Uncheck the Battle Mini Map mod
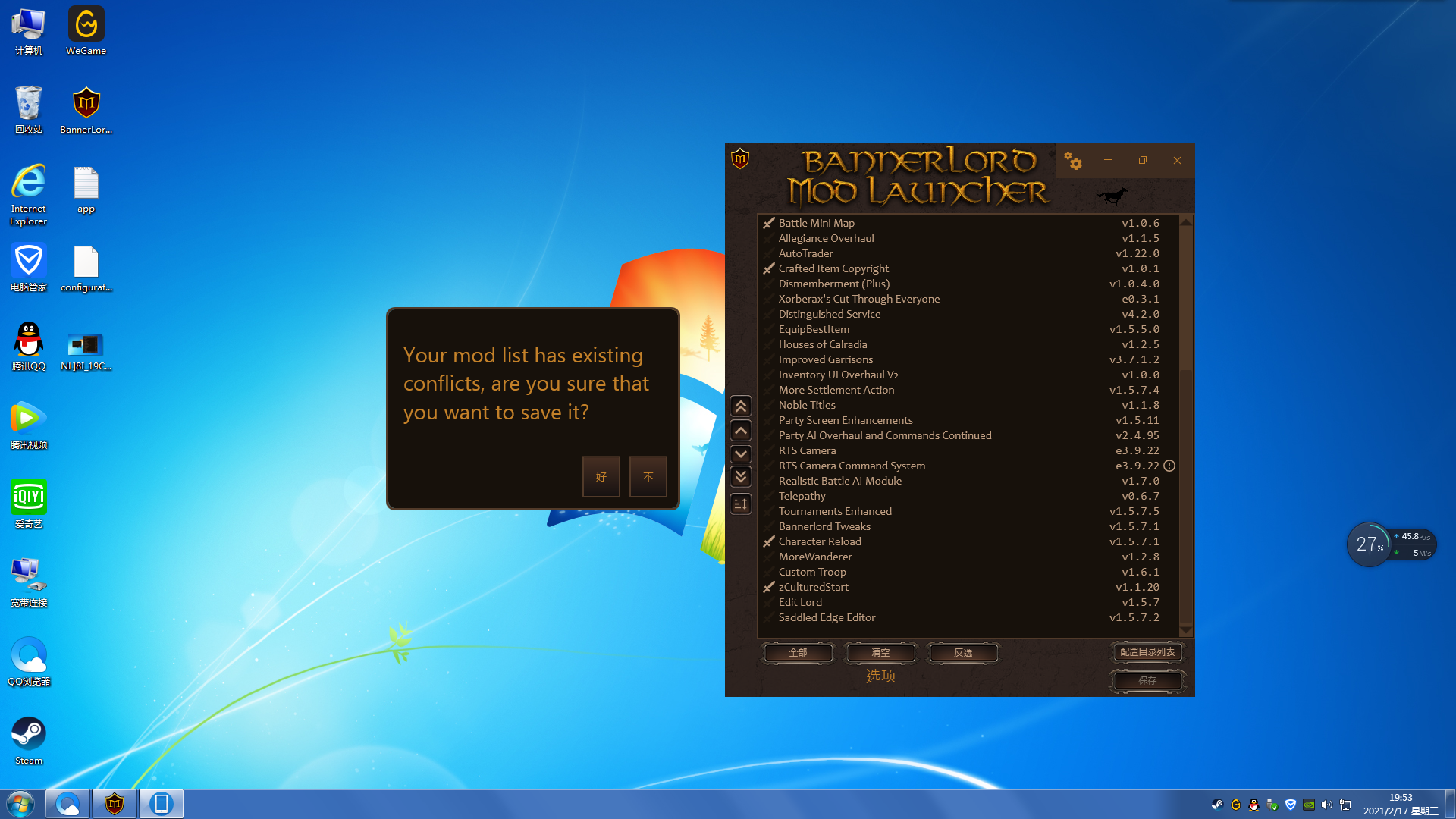Image resolution: width=1456 pixels, height=819 pixels. 769,223
